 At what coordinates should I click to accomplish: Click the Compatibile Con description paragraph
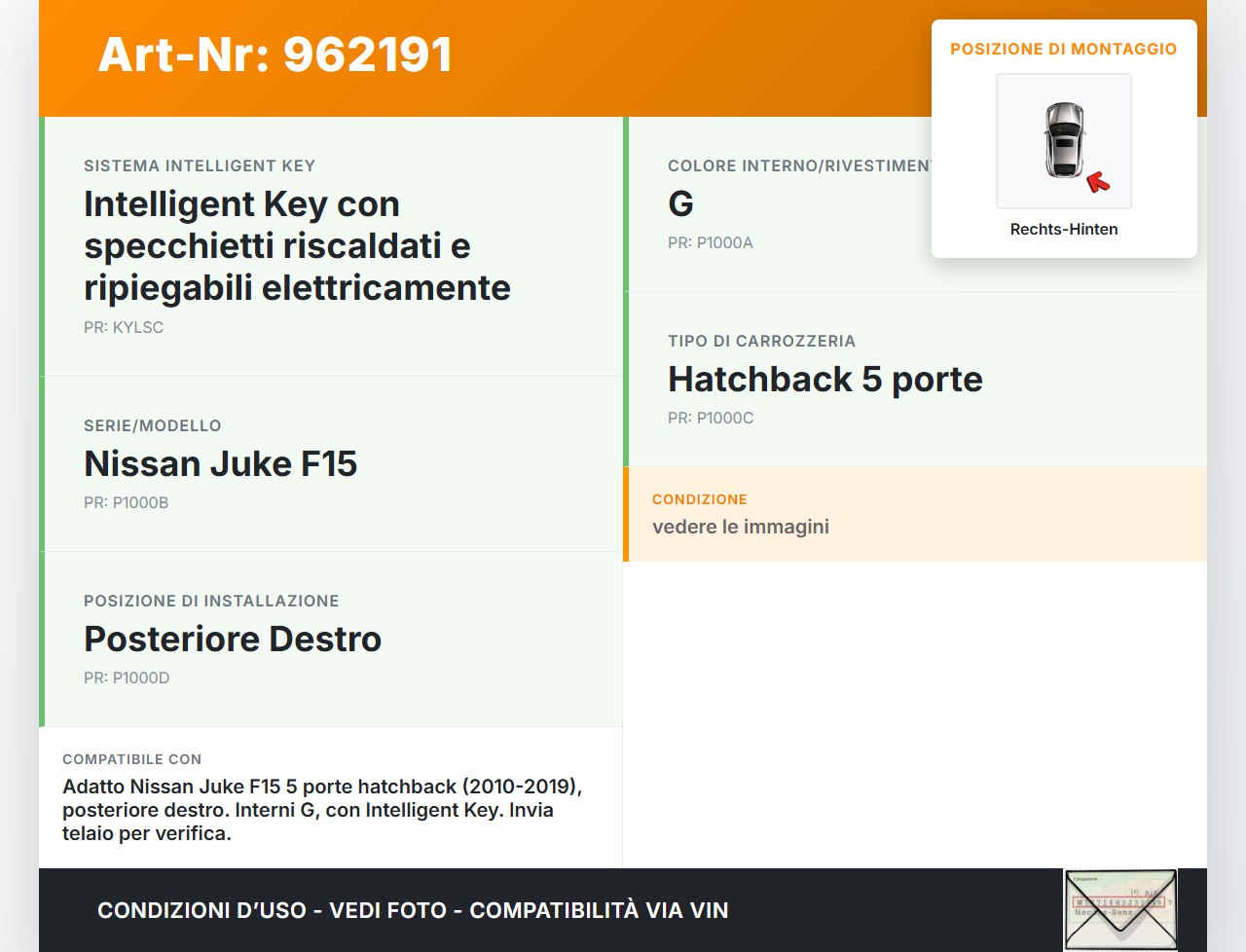(x=321, y=810)
